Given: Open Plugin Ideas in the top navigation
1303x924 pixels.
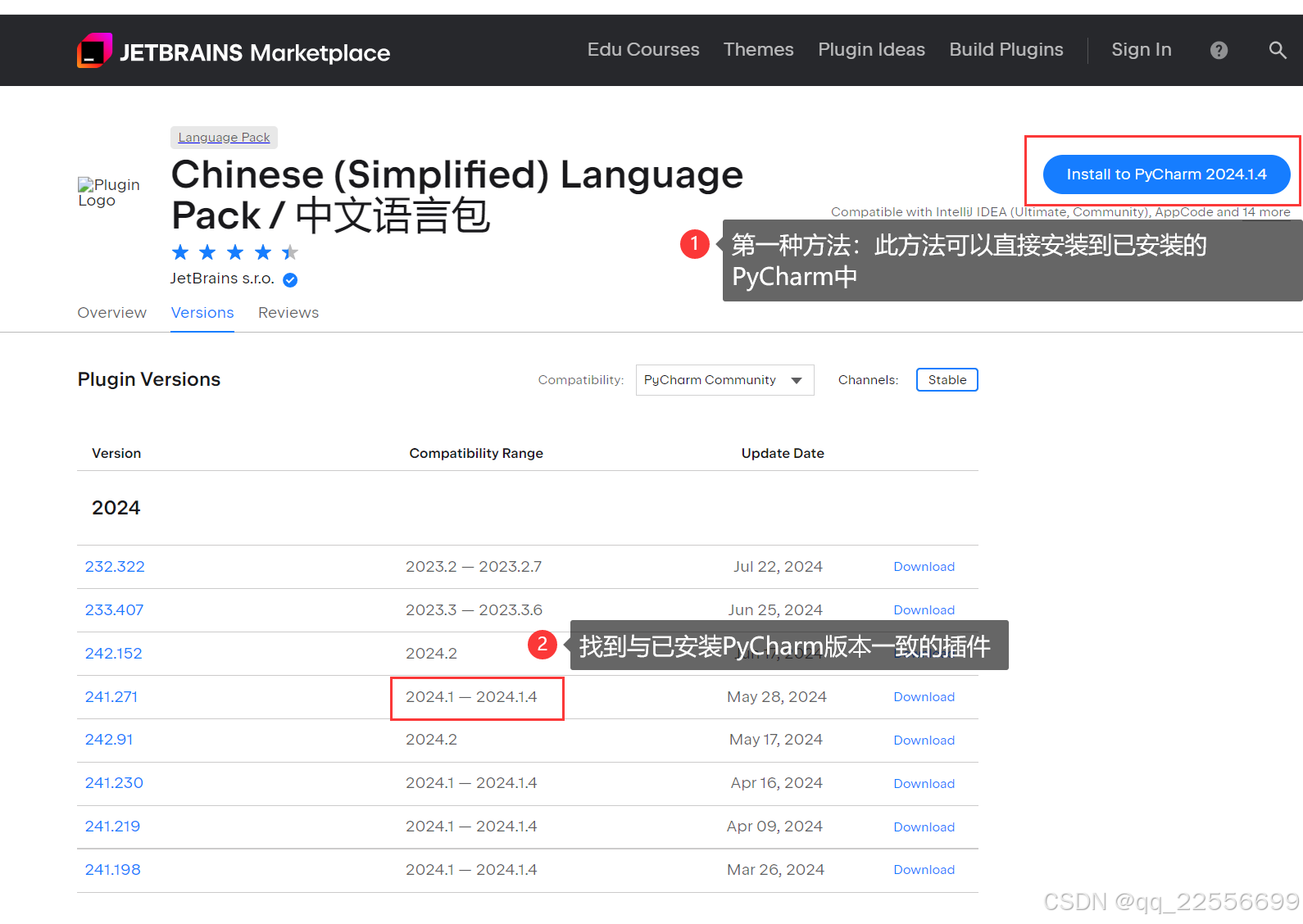Looking at the screenshot, I should [871, 50].
